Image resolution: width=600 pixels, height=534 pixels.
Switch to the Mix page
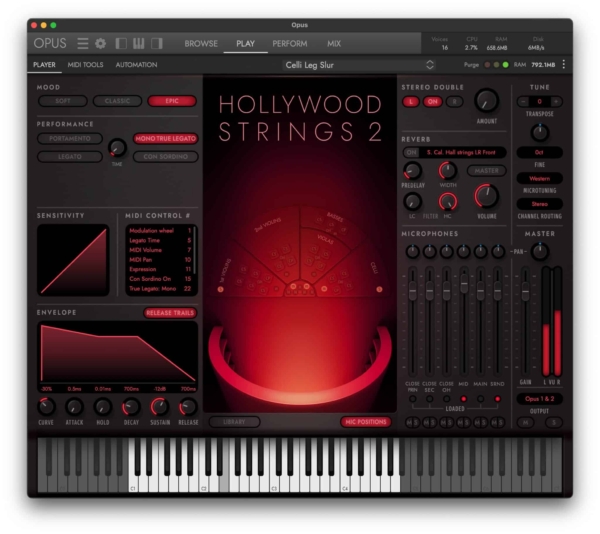click(334, 44)
